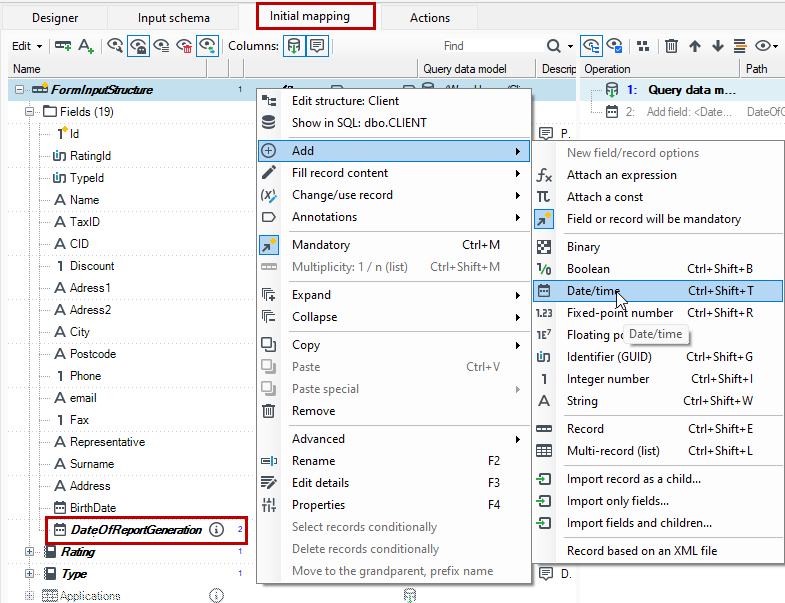Choose Rename in the context menu
This screenshot has width=785, height=603.
click(394, 461)
